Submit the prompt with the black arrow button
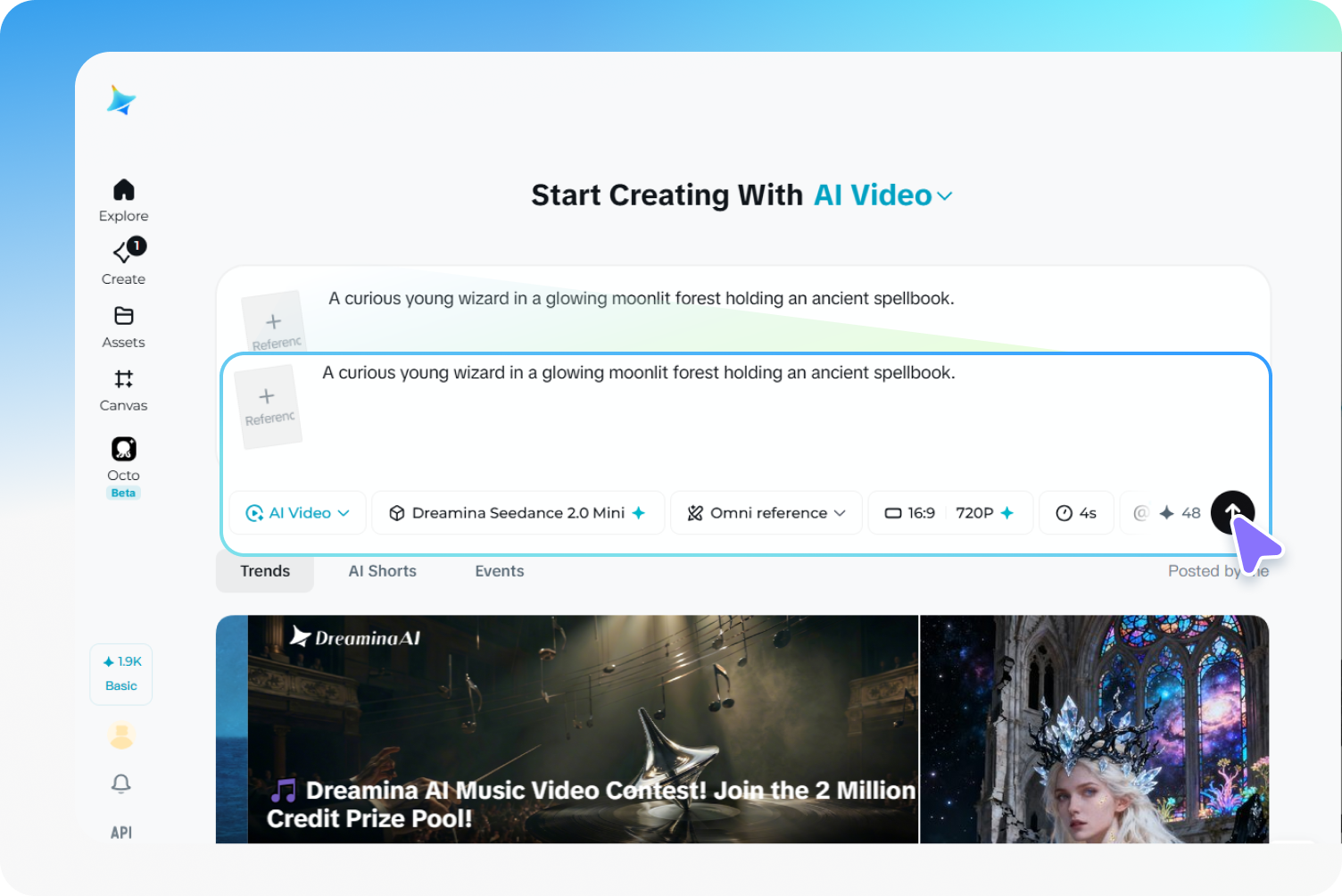Viewport: 1342px width, 896px height. (x=1232, y=513)
